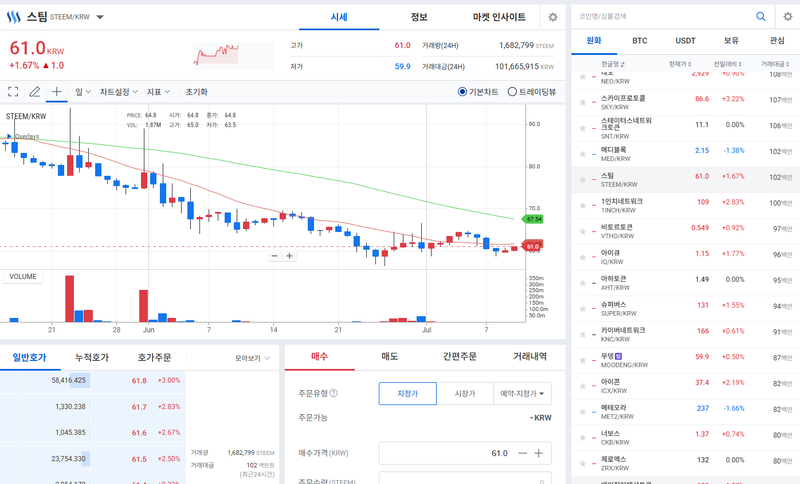Image resolution: width=800 pixels, height=484 pixels.
Task: Select the 매수 buy tab
Action: 319,356
